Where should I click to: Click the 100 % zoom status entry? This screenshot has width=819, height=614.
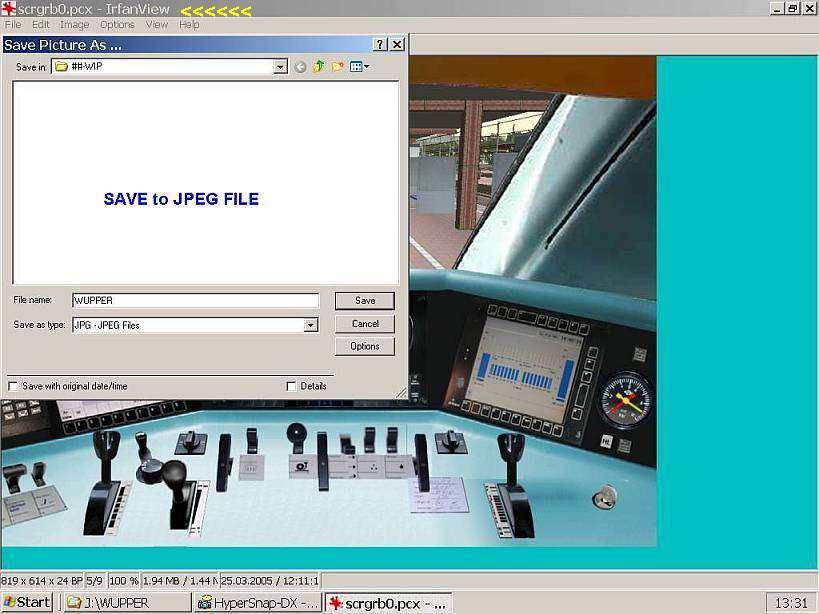pos(124,581)
